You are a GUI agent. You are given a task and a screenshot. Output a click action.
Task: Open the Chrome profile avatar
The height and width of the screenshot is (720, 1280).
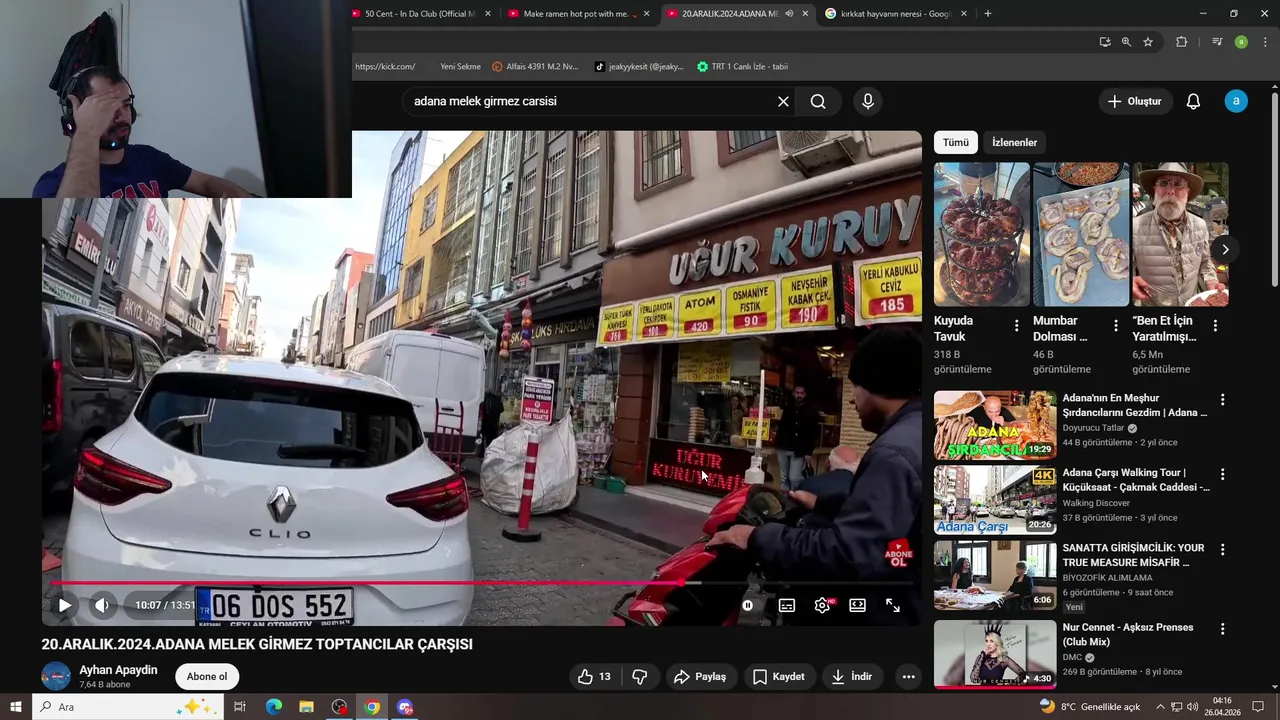click(x=1241, y=42)
